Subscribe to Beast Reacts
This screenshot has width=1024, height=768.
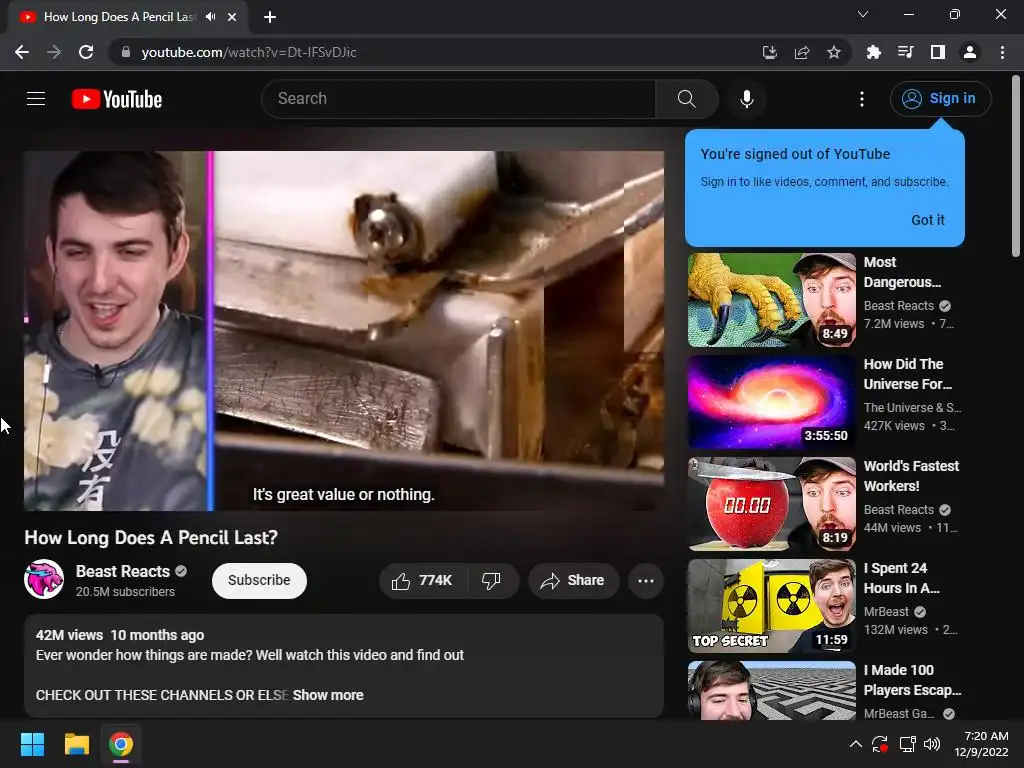pyautogui.click(x=259, y=581)
